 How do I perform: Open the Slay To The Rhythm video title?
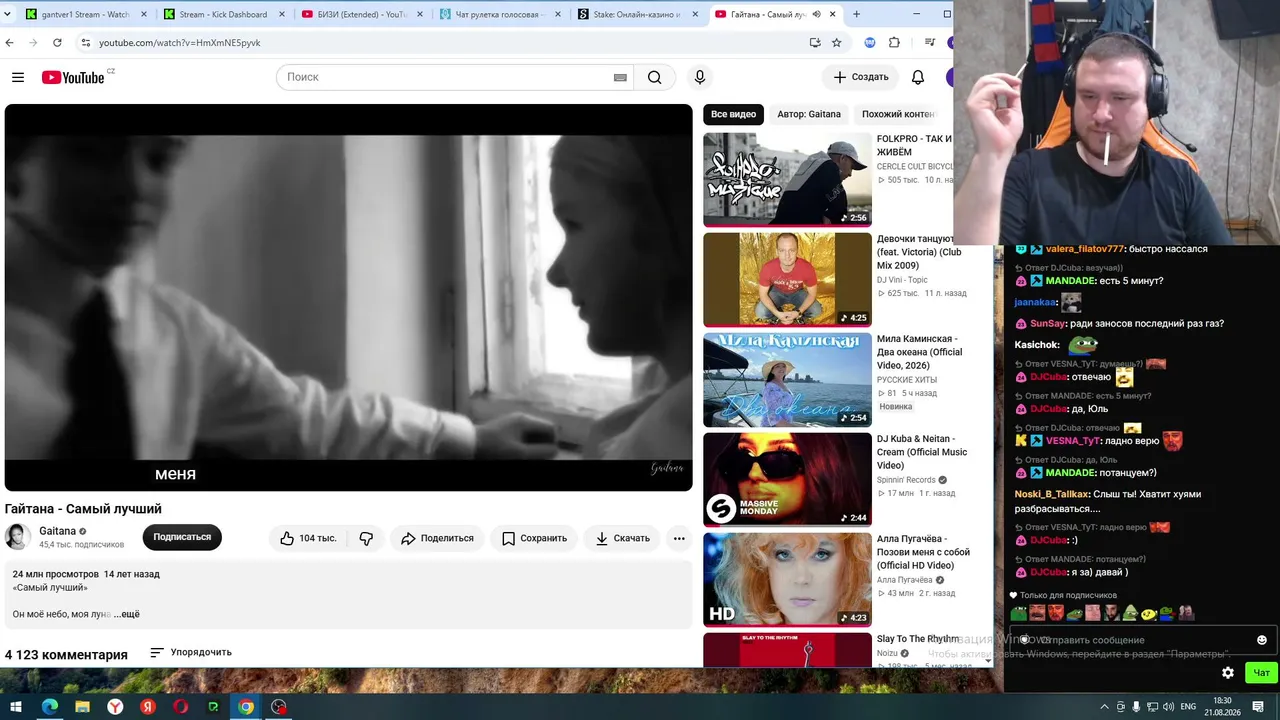pyautogui.click(x=918, y=639)
